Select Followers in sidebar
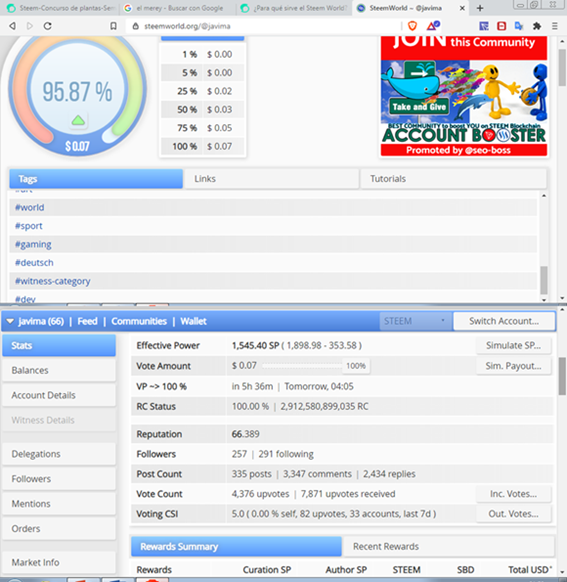 (x=59, y=479)
